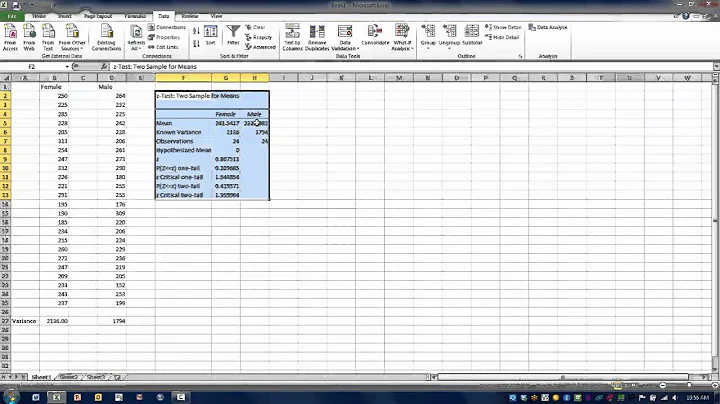Click the Word taskbar icon
The width and height of the screenshot is (720, 404).
coord(36,397)
